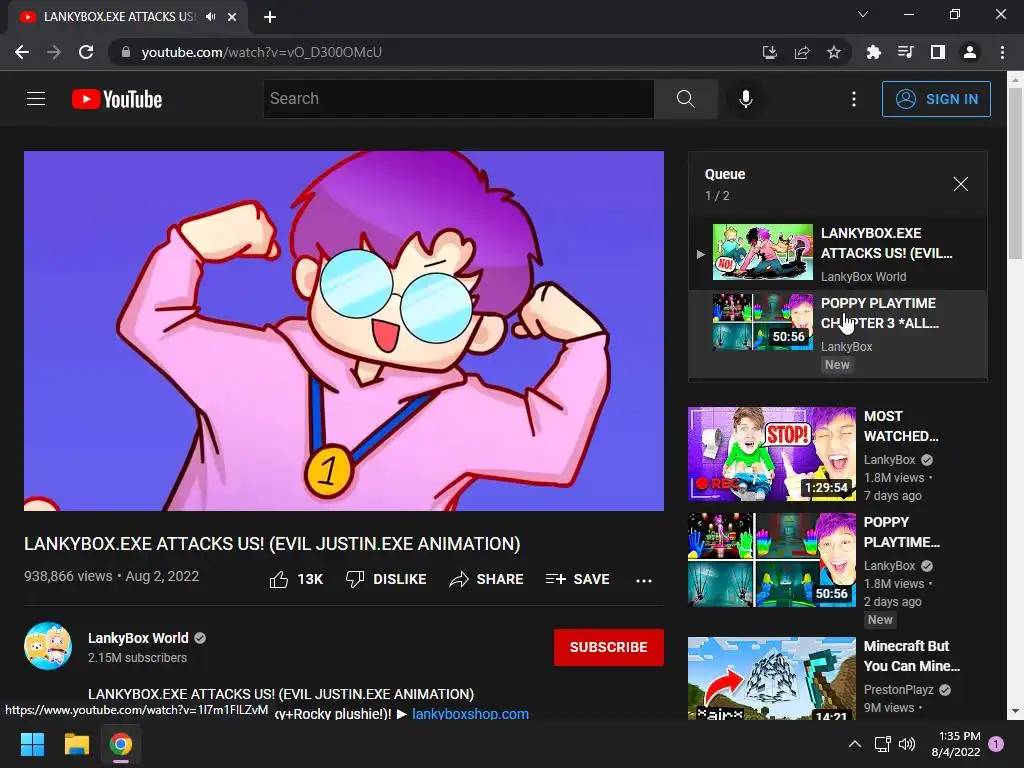Go back in browser history
1024x768 pixels.
22,52
